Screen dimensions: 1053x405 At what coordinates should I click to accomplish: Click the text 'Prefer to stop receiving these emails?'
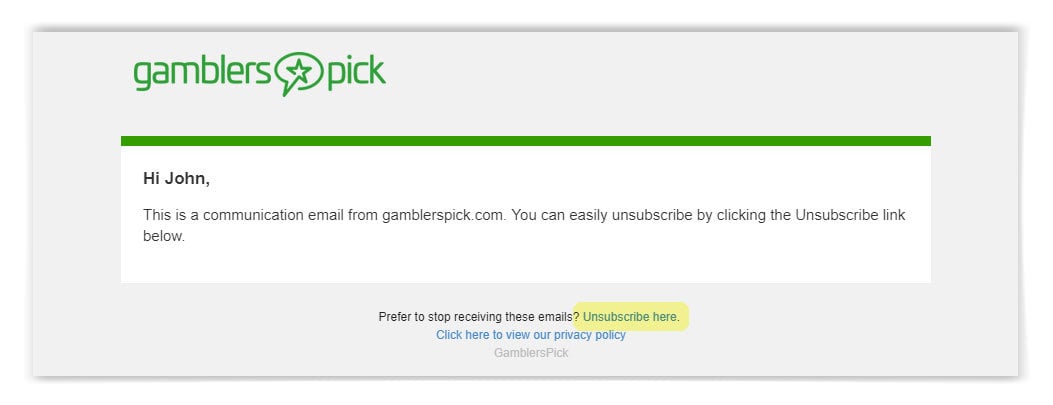coord(479,316)
